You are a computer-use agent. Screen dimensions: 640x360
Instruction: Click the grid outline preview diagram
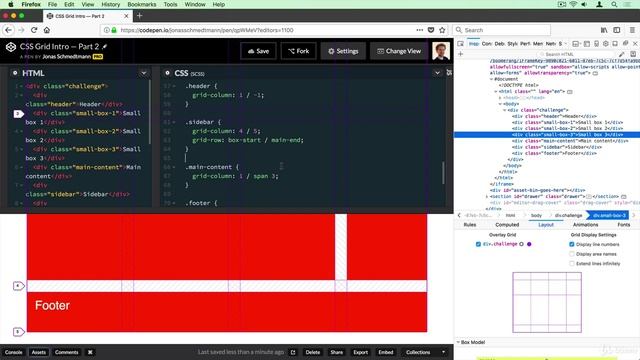(x=547, y=302)
